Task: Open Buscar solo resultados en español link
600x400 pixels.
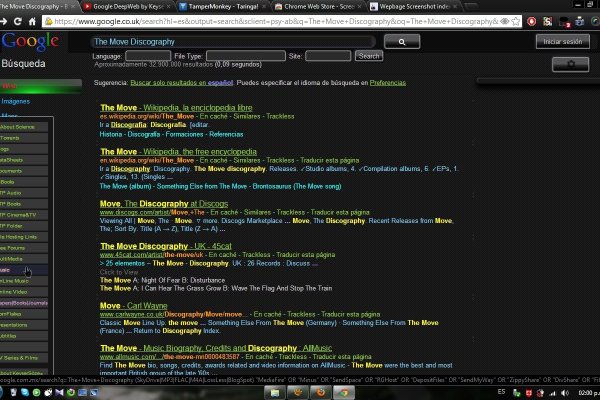Action: click(x=181, y=83)
